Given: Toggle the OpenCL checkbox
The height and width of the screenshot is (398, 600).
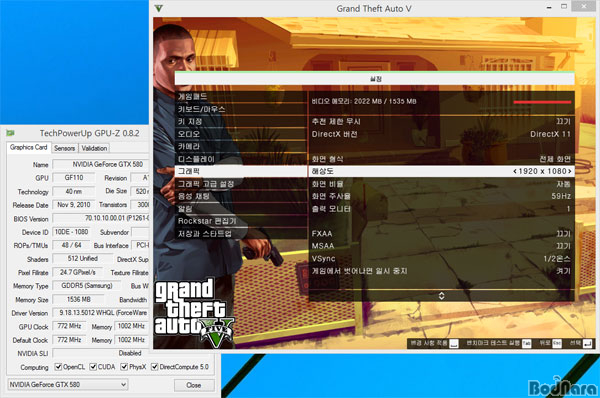Looking at the screenshot, I should tap(58, 367).
